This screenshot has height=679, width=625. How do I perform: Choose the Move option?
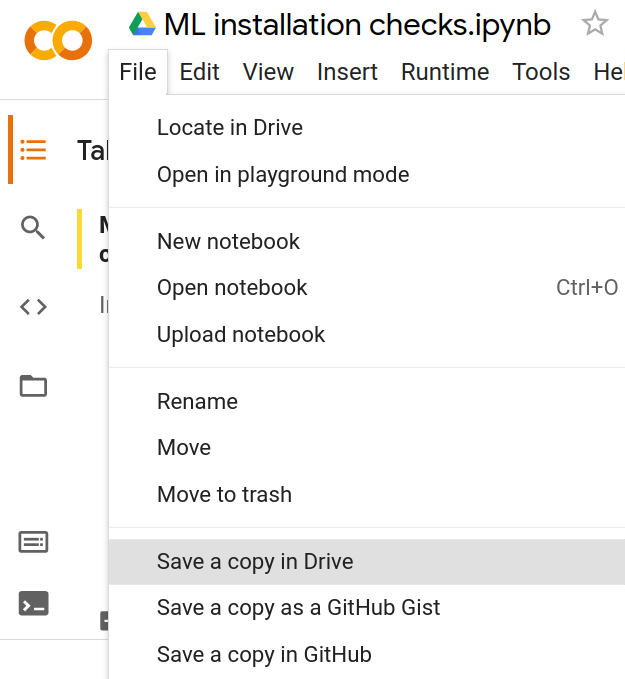pyautogui.click(x=367, y=447)
